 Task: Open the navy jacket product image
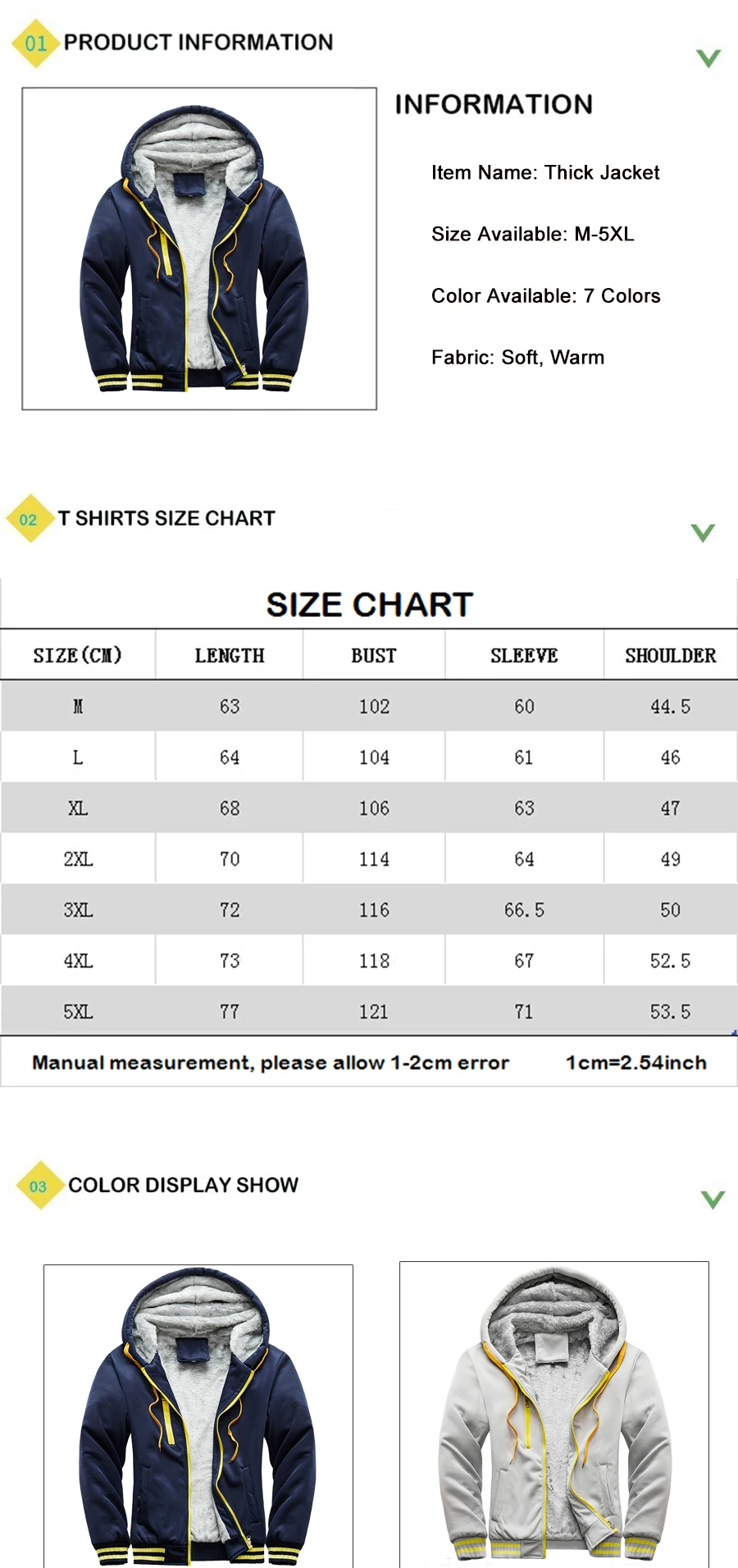(x=199, y=249)
